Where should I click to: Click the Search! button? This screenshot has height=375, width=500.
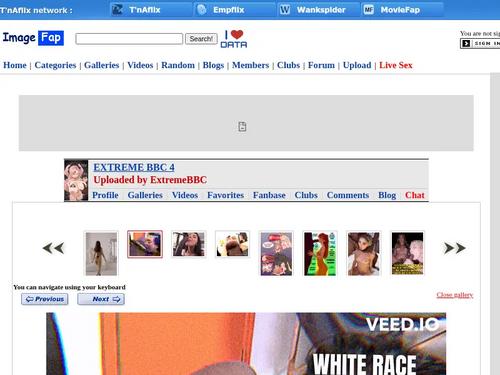tap(201, 39)
